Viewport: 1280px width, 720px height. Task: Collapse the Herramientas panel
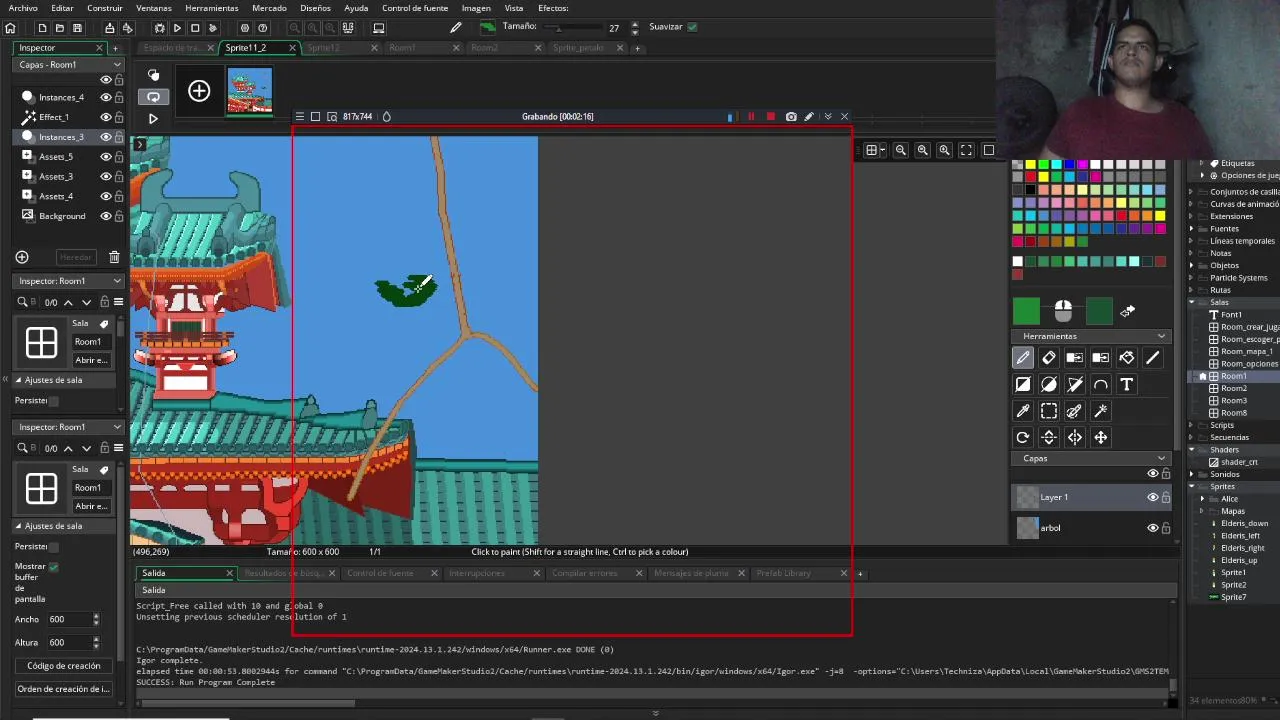pos(1161,336)
